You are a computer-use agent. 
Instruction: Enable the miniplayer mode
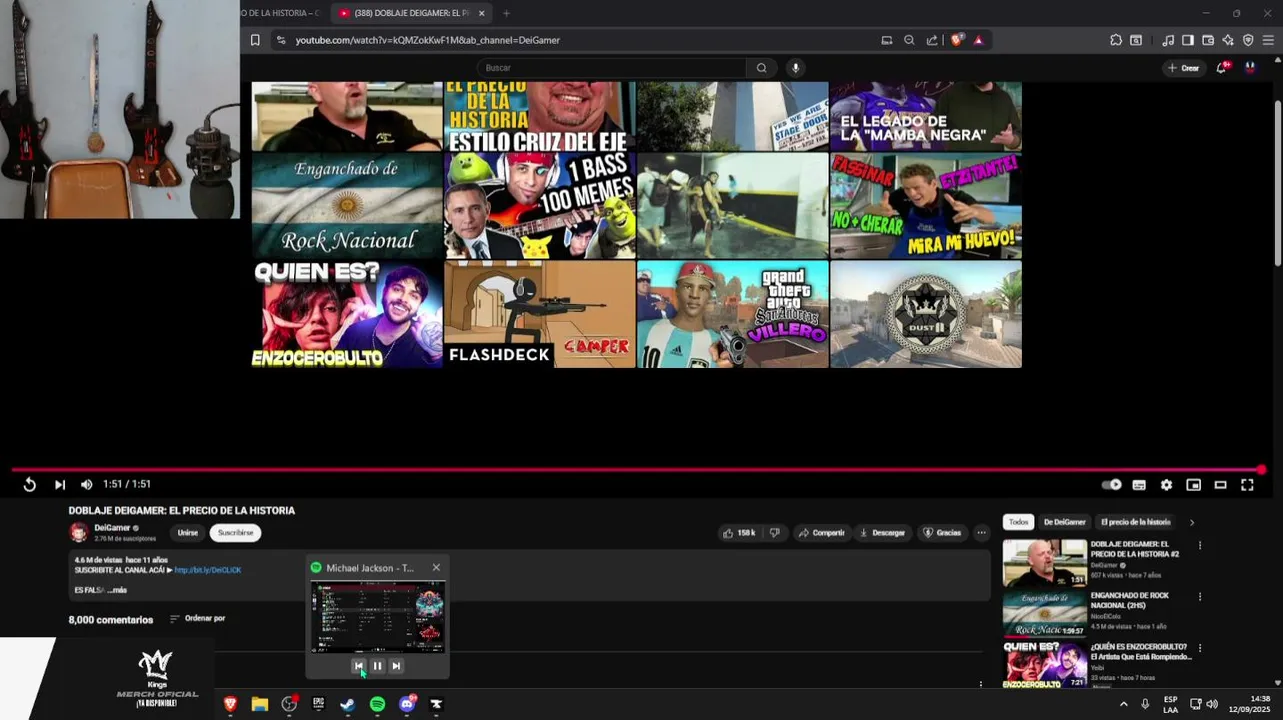1193,484
